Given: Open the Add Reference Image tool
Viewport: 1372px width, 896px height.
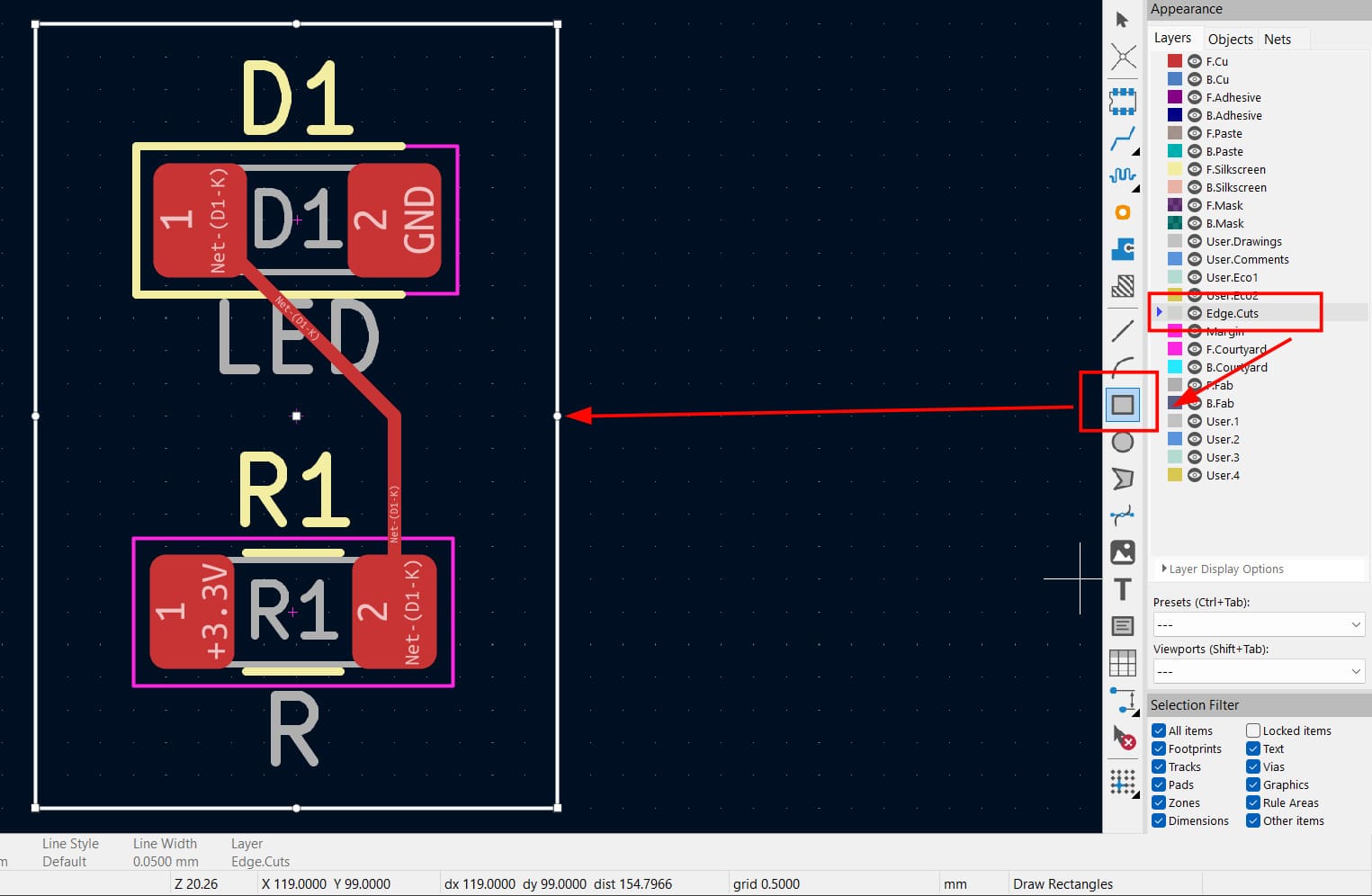Looking at the screenshot, I should (1123, 551).
